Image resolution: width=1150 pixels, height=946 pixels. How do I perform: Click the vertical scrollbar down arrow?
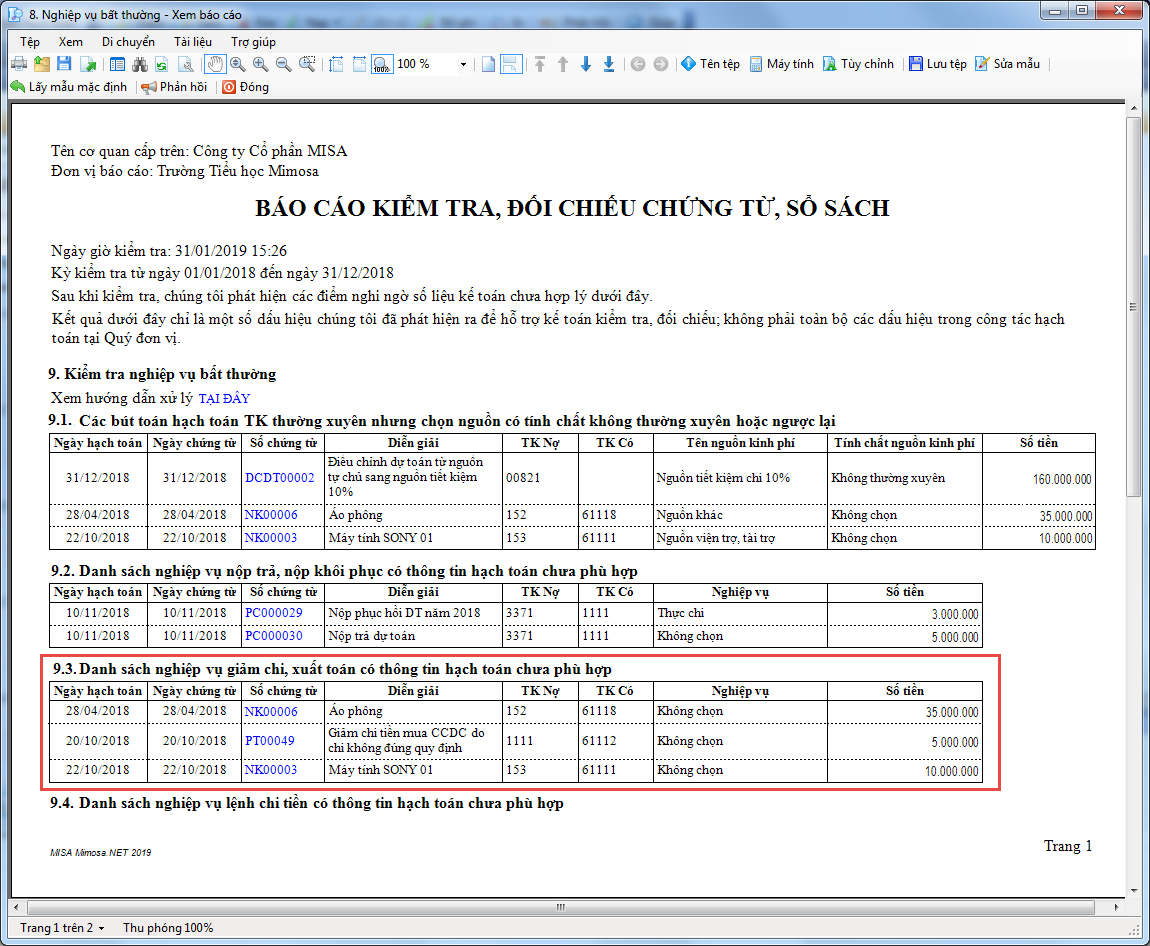(1133, 890)
